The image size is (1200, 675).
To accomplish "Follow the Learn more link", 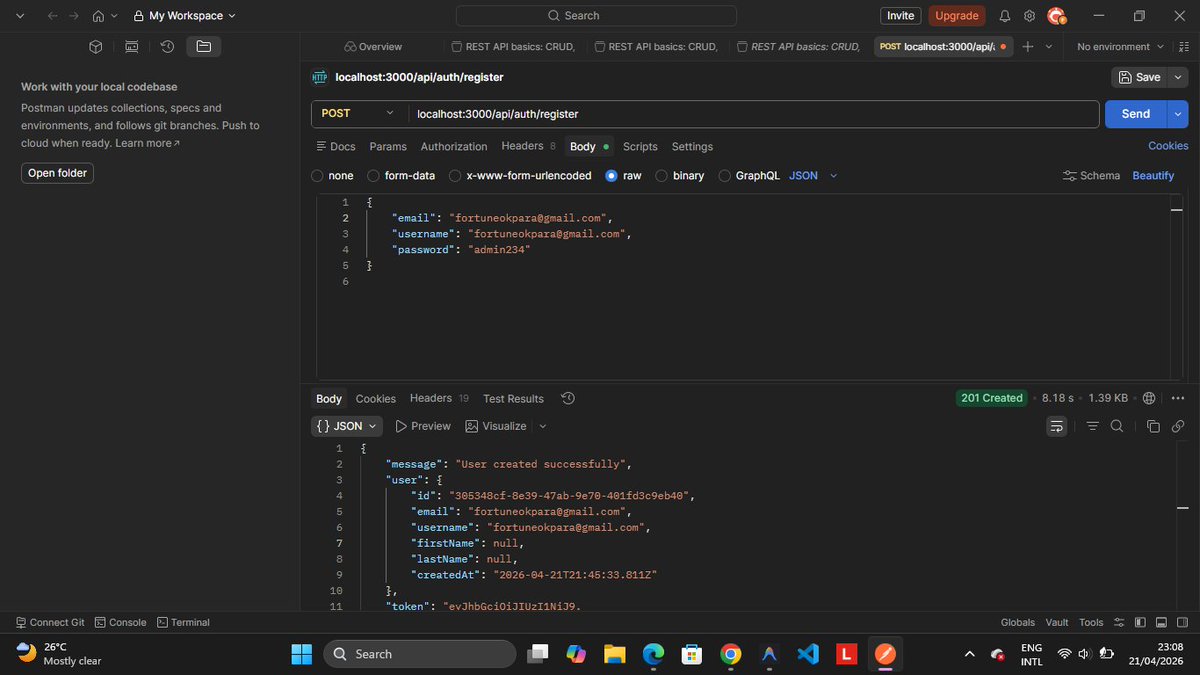I will click(148, 143).
